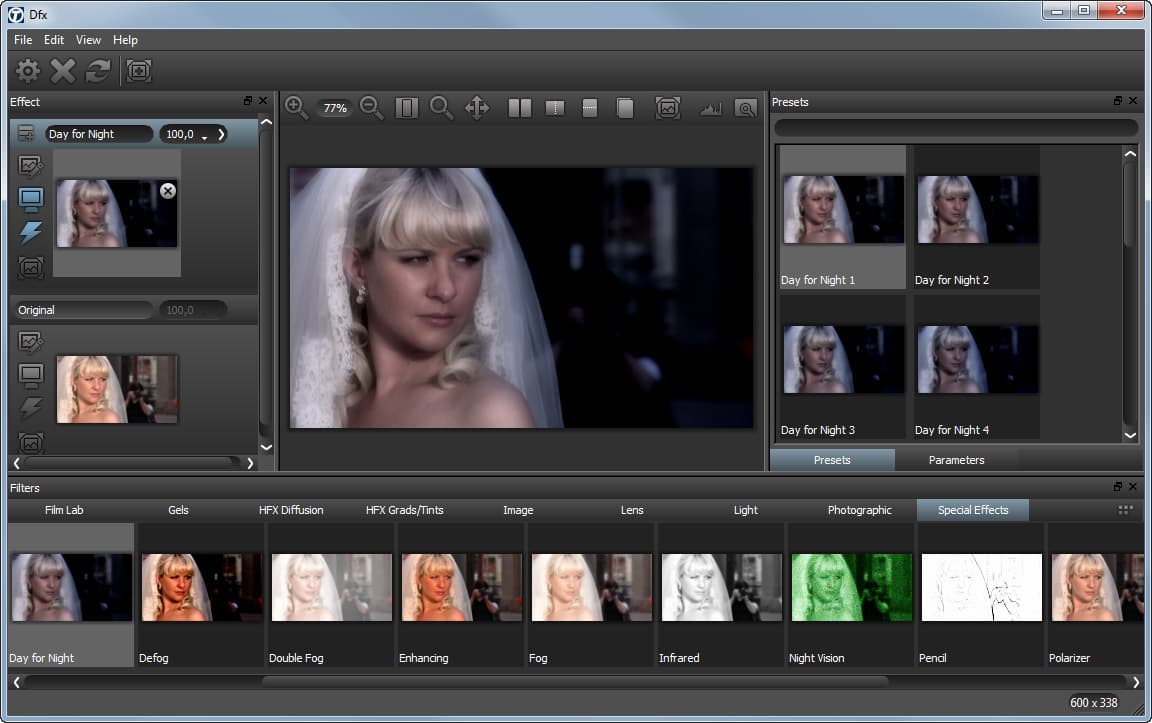Image resolution: width=1152 pixels, height=723 pixels.
Task: Click the reset refresh arrows icon
Action: (98, 71)
